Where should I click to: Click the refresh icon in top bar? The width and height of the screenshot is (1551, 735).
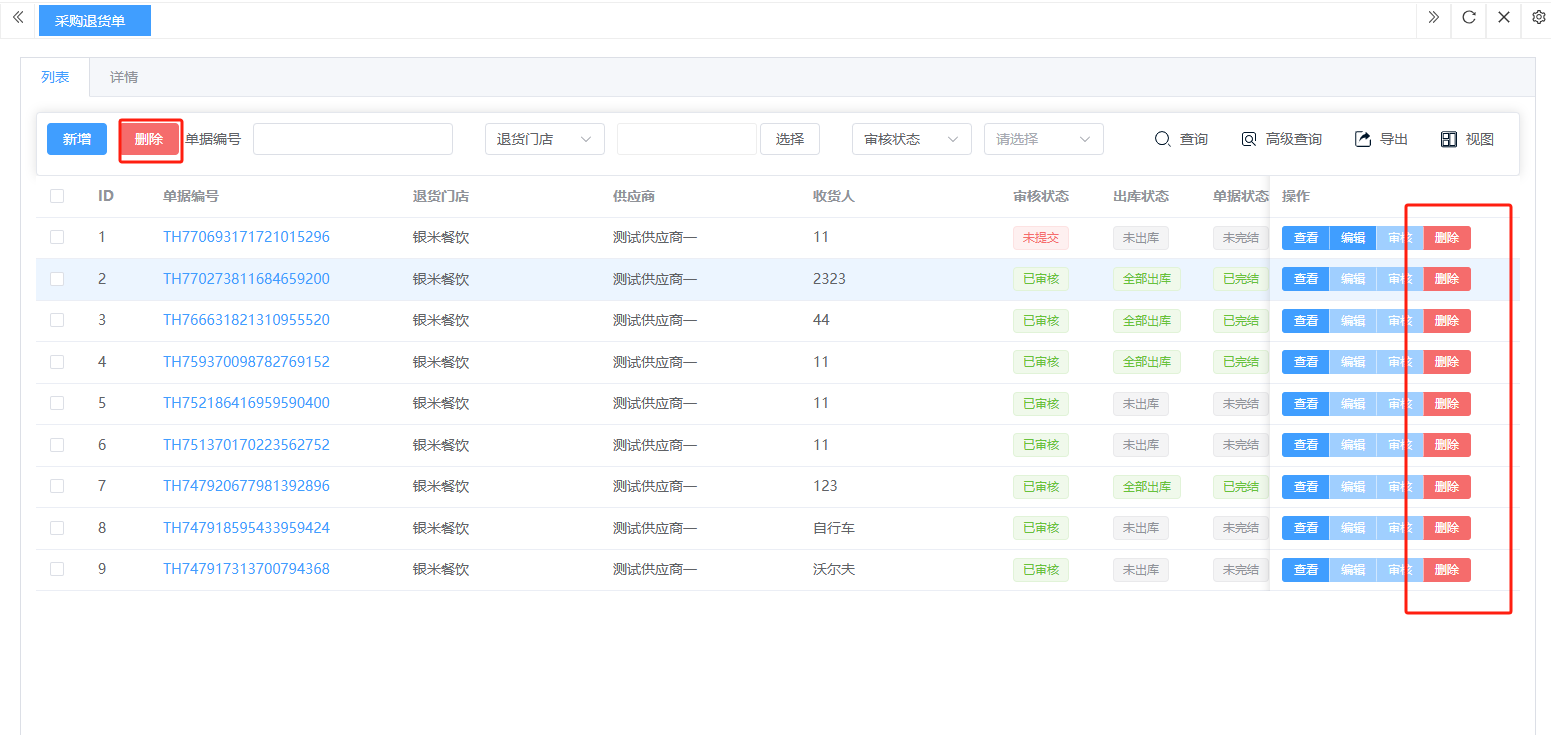click(x=1468, y=17)
